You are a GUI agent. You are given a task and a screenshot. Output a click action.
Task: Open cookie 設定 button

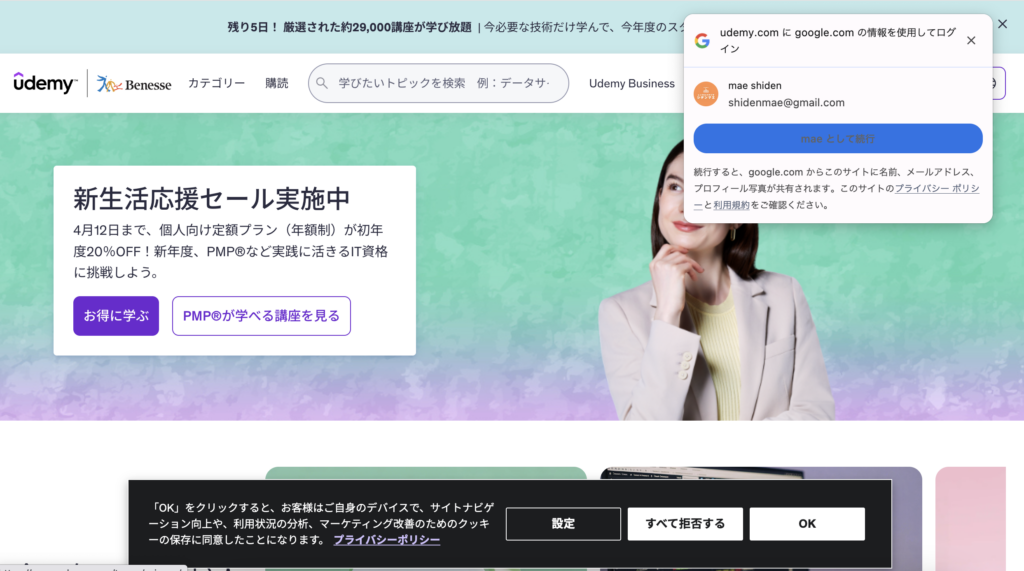(563, 524)
